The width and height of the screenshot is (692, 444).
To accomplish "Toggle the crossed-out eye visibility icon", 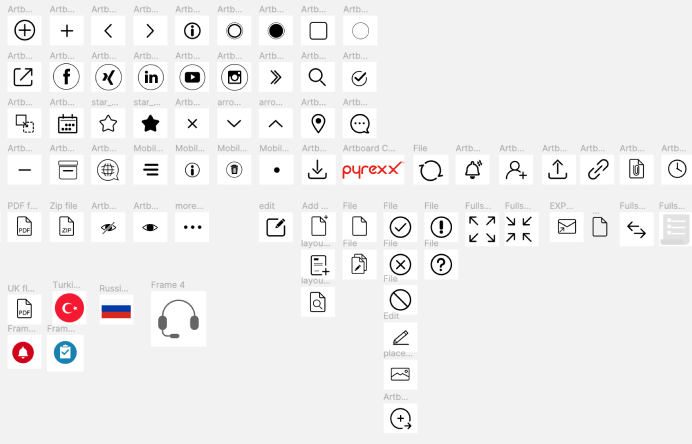I will click(x=108, y=228).
